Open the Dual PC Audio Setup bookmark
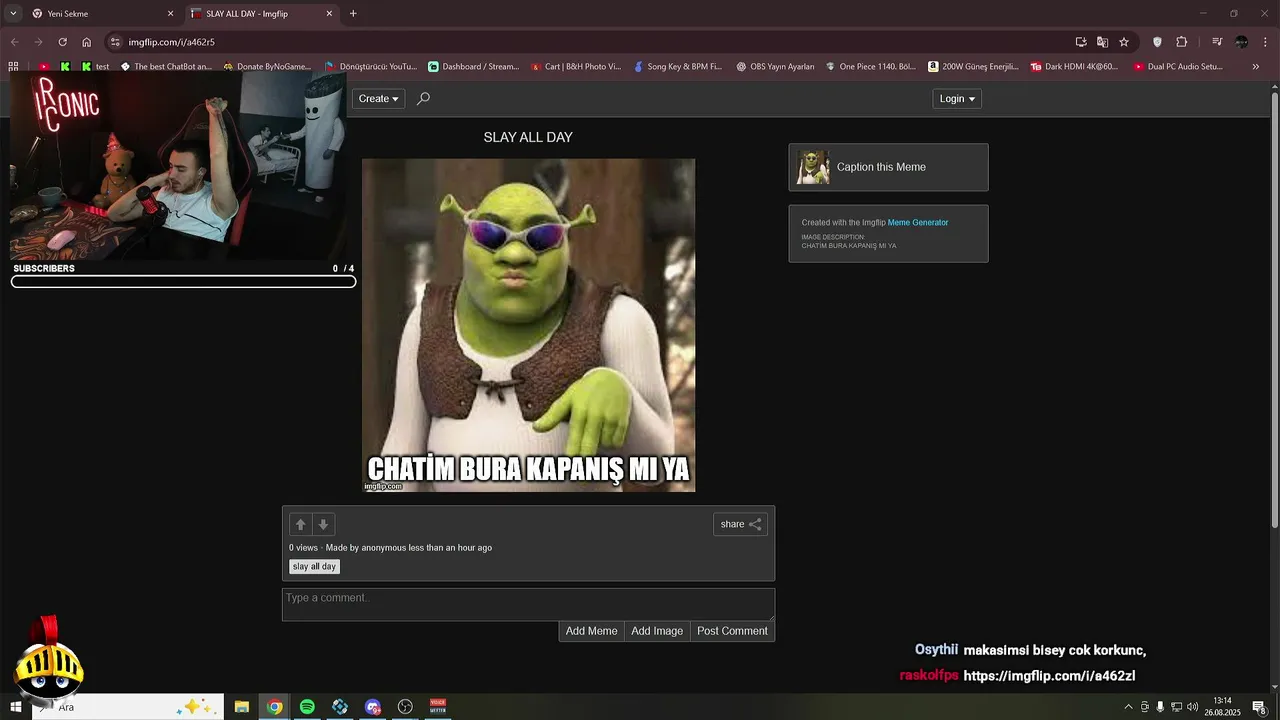 [1178, 67]
